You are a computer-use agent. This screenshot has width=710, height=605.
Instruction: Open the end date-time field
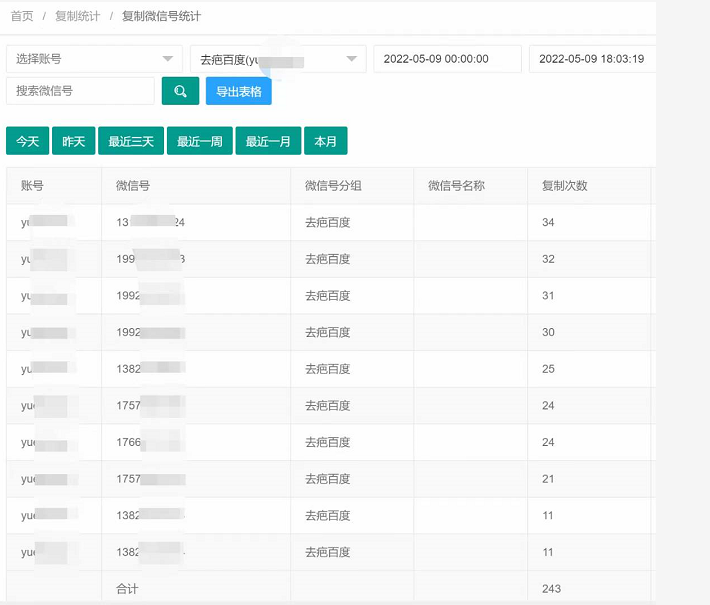pyautogui.click(x=592, y=59)
